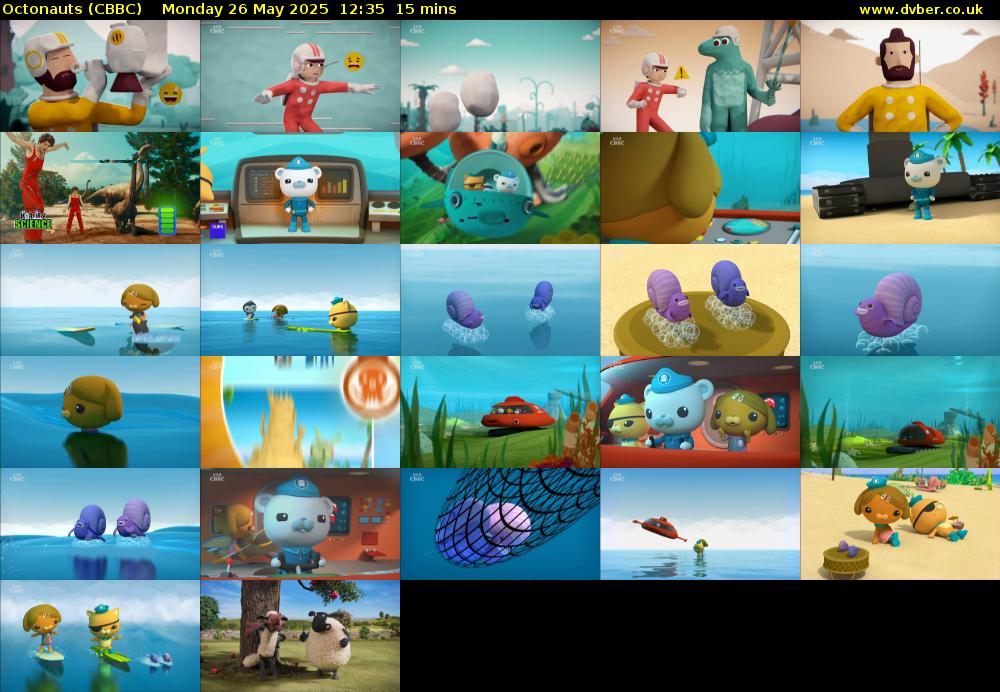The height and width of the screenshot is (692, 1000).
Task: Open thumbnail of bearded man in yellow jacket
Action: [901, 76]
